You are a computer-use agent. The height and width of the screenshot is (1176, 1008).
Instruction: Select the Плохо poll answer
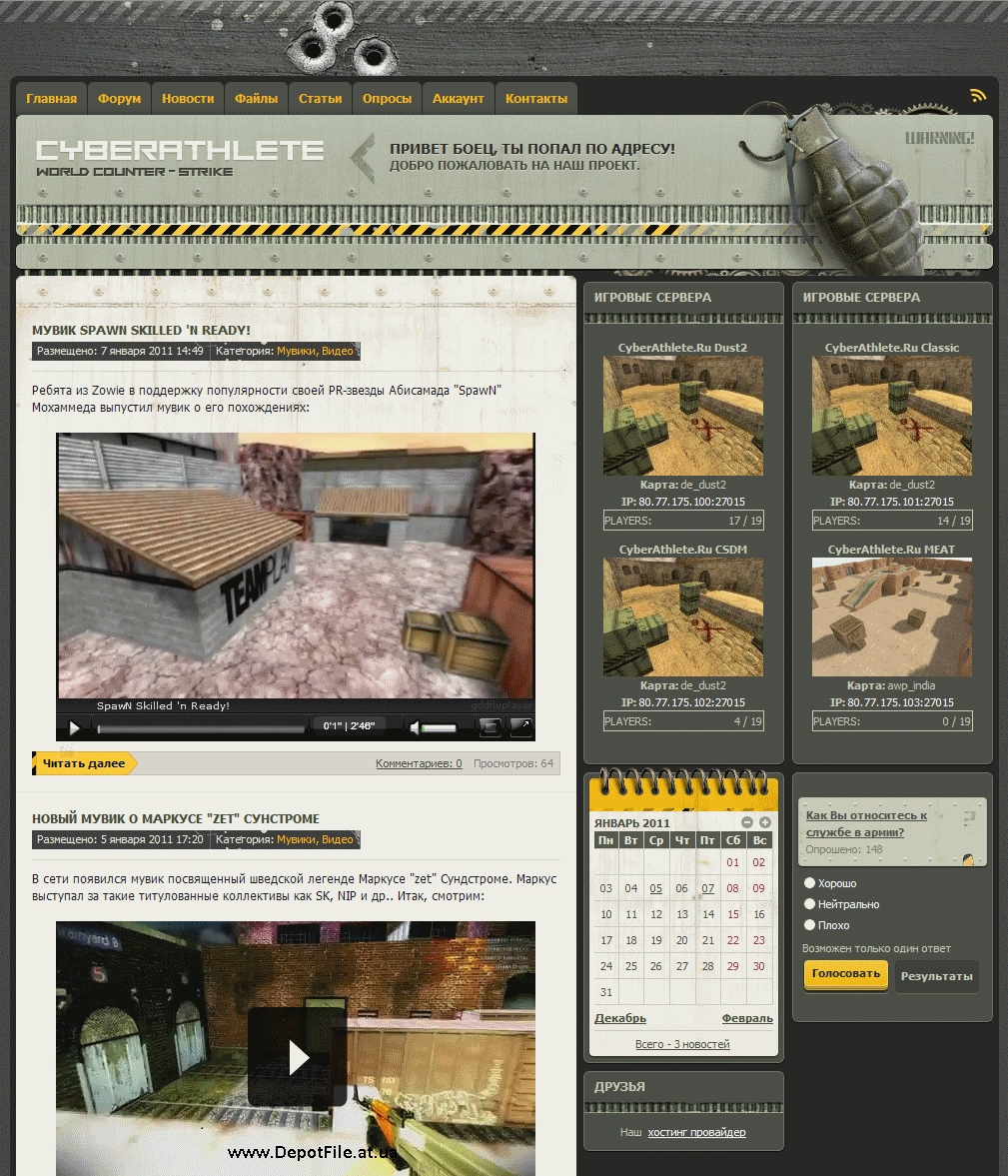pyautogui.click(x=809, y=925)
